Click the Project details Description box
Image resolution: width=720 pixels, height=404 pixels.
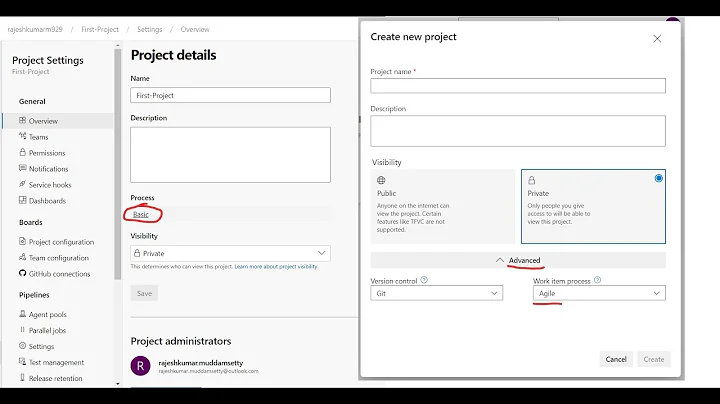pyautogui.click(x=230, y=155)
